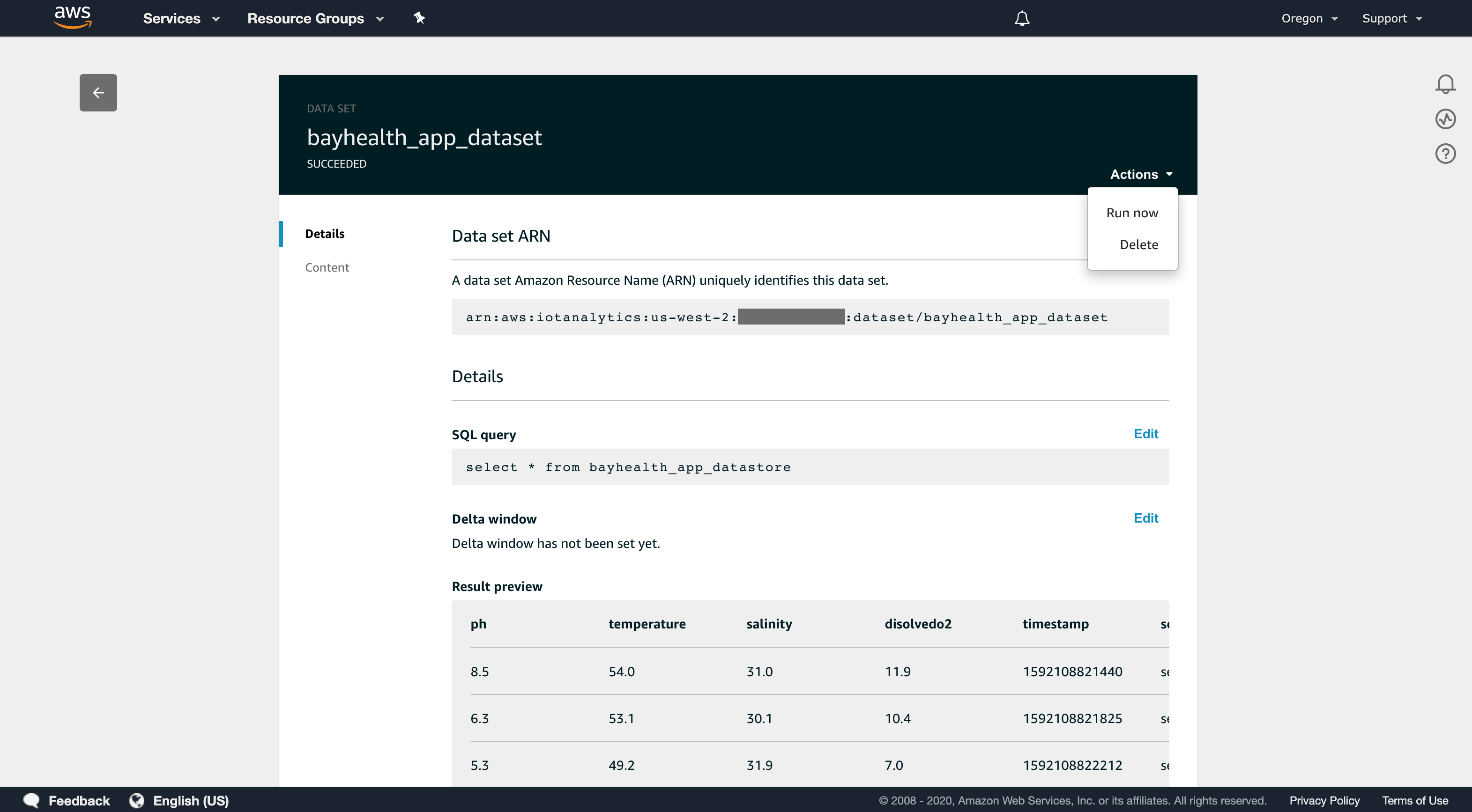Open the Support dropdown menu
Image resolution: width=1472 pixels, height=812 pixels.
(x=1391, y=18)
